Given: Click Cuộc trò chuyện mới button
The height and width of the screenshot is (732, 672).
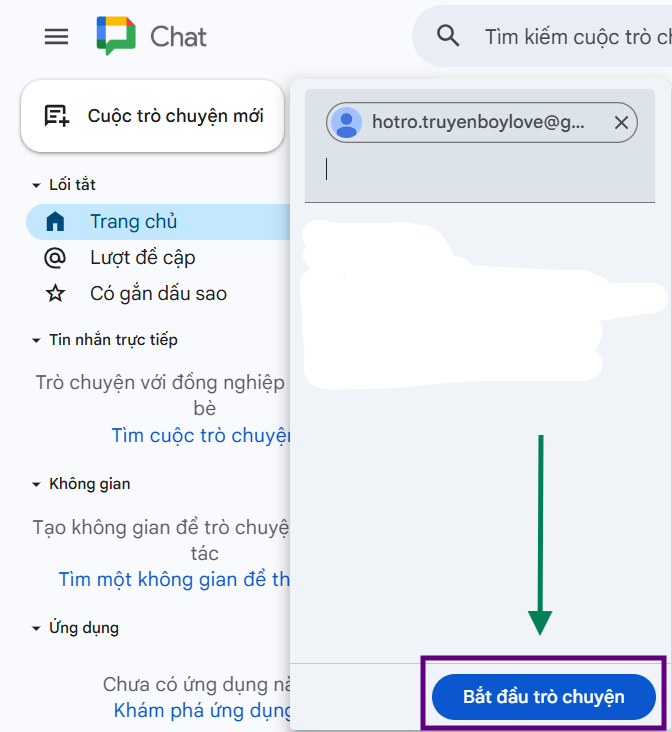Looking at the screenshot, I should pos(153,116).
